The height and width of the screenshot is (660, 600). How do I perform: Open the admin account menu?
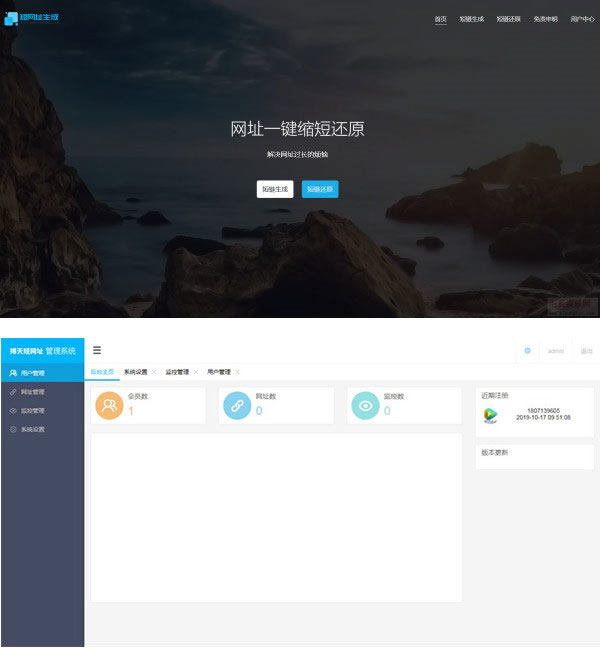point(556,351)
